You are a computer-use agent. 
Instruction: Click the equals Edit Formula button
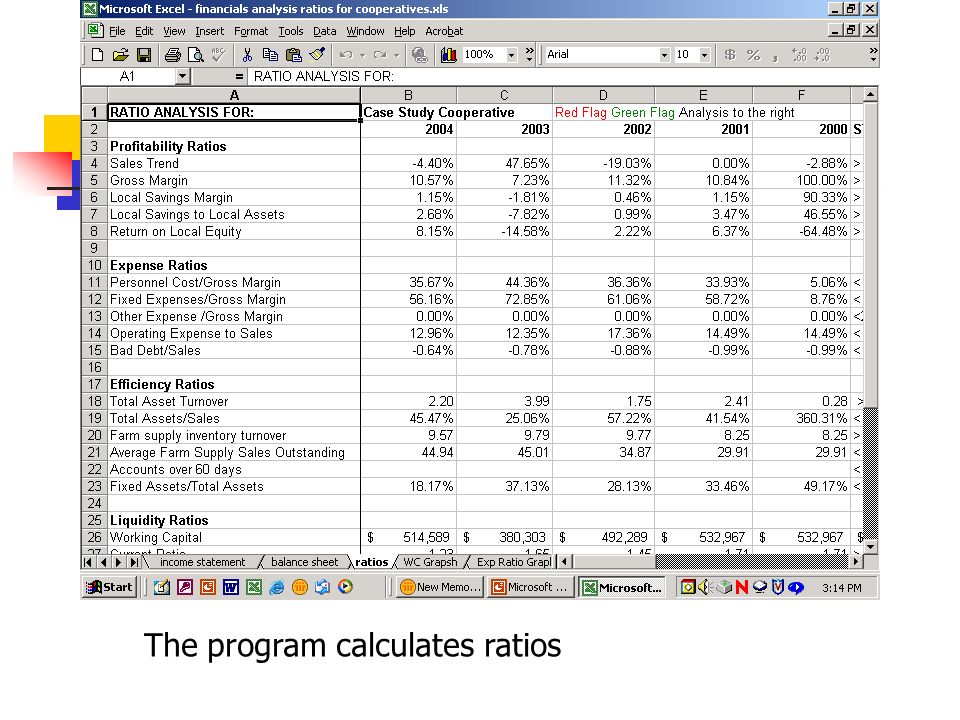click(x=239, y=77)
